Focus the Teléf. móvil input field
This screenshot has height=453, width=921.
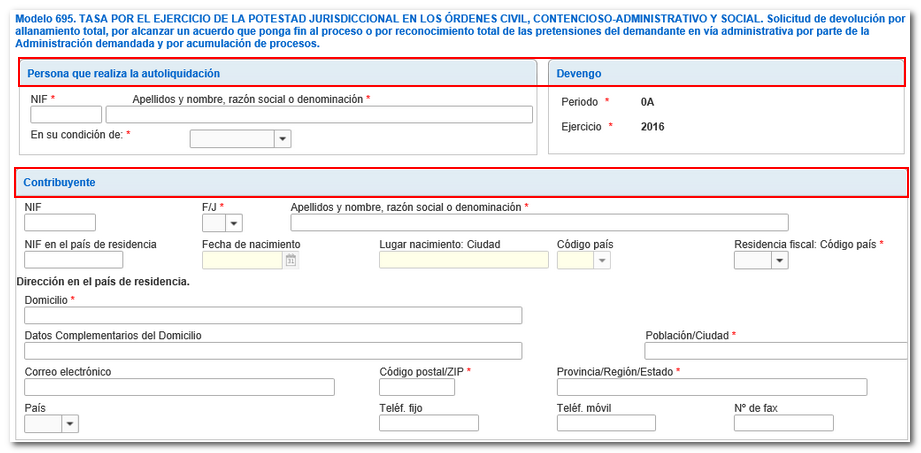tap(606, 423)
